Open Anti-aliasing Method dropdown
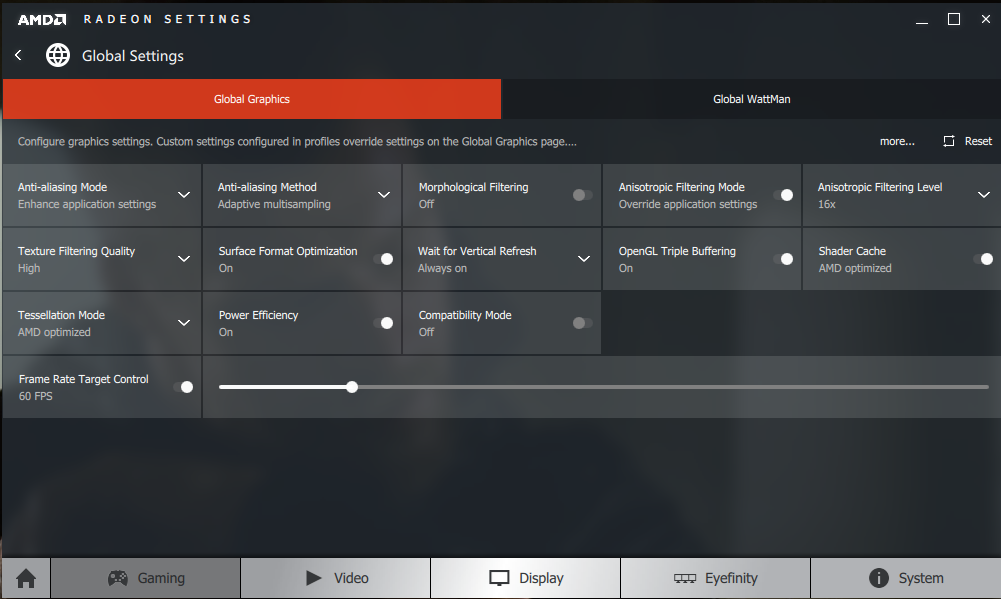This screenshot has height=599, width=1001. (x=384, y=195)
